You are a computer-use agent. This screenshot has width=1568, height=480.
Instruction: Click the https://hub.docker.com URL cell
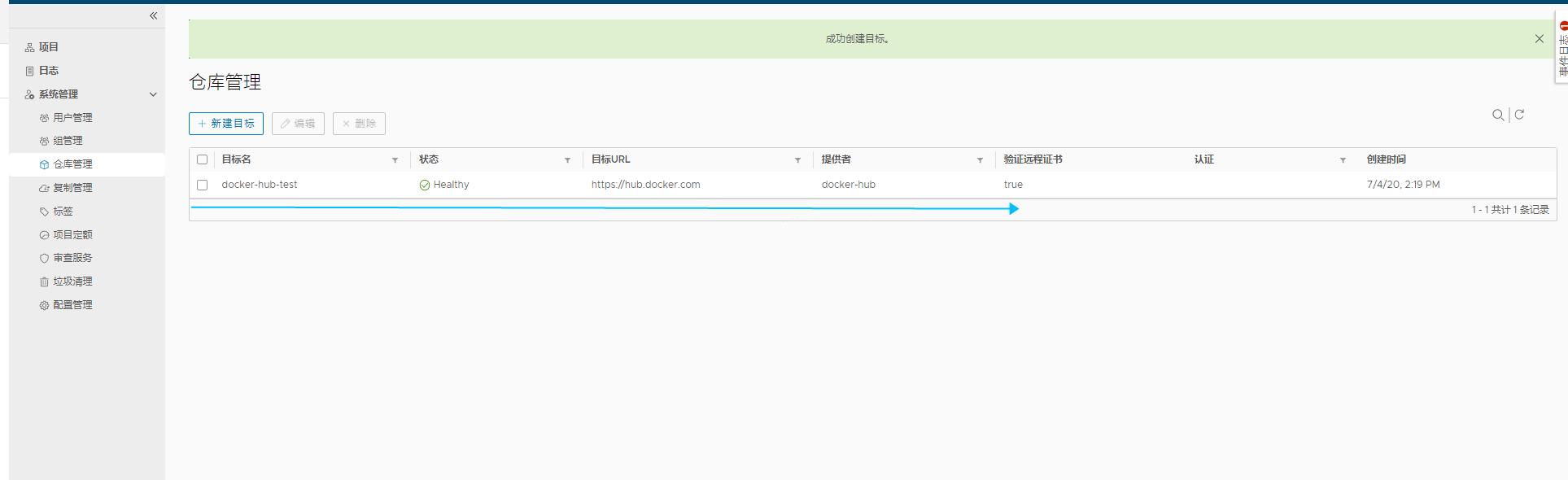click(646, 185)
